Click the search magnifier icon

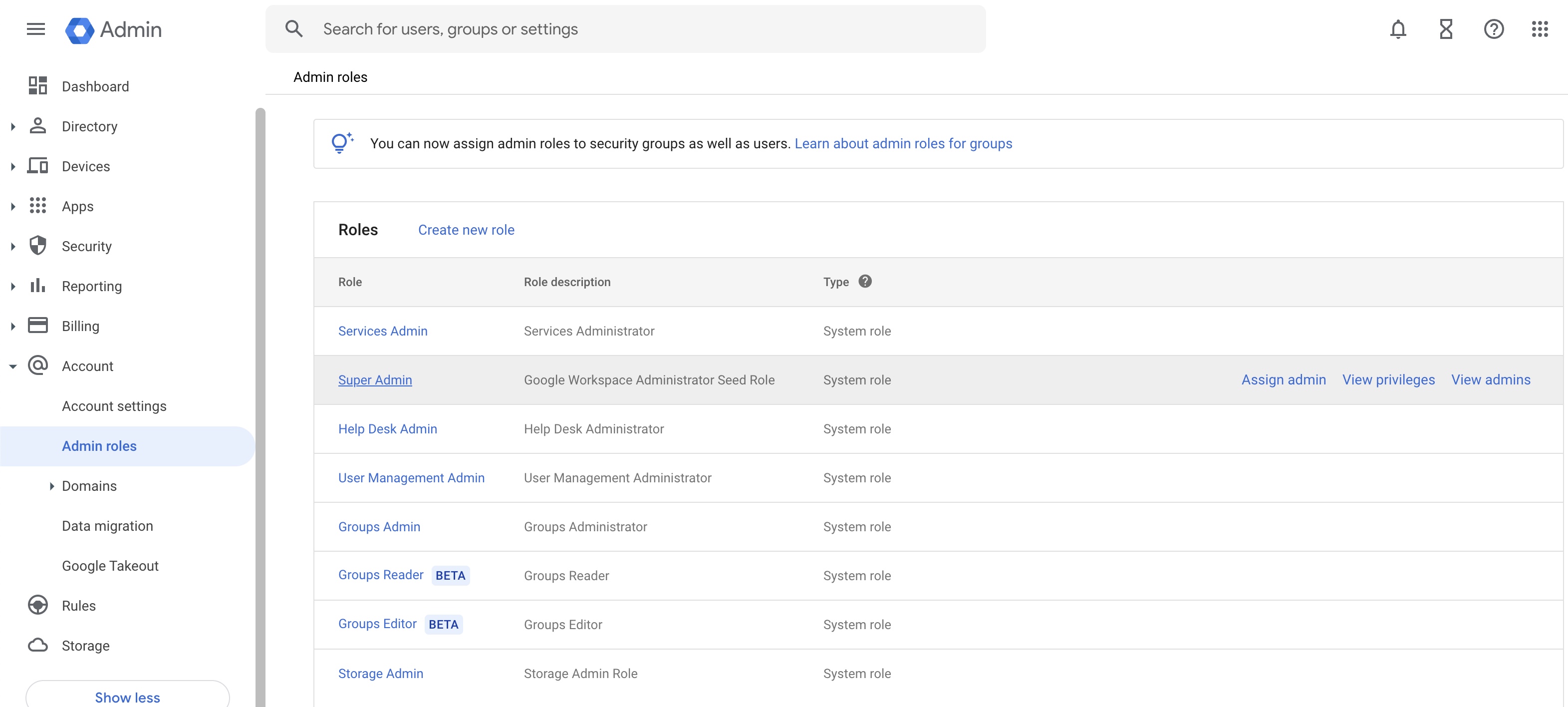tap(294, 28)
